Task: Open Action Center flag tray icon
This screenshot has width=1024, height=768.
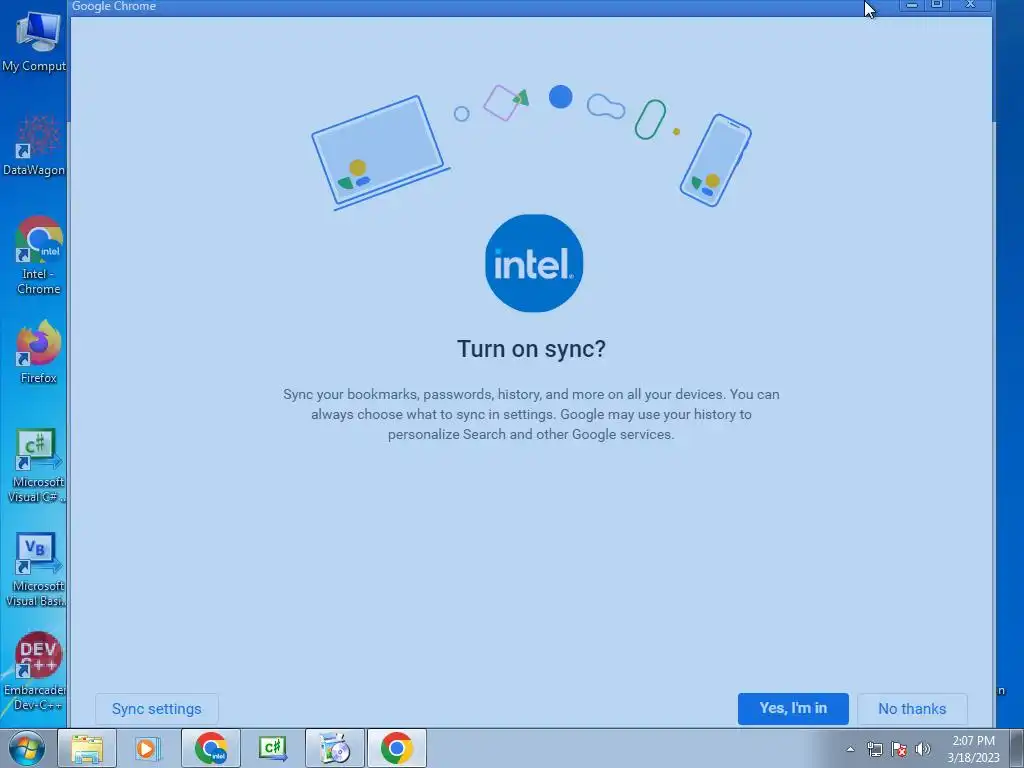Action: click(x=899, y=749)
